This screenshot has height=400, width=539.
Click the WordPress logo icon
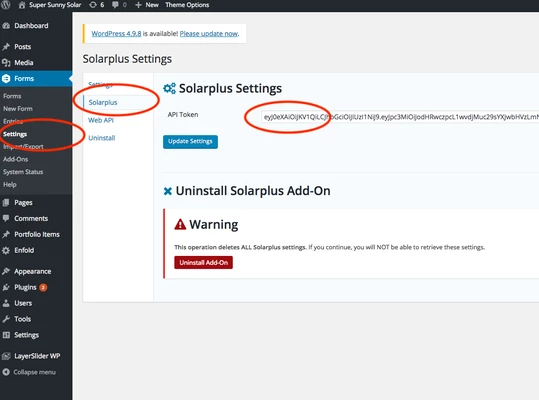click(x=5, y=4)
